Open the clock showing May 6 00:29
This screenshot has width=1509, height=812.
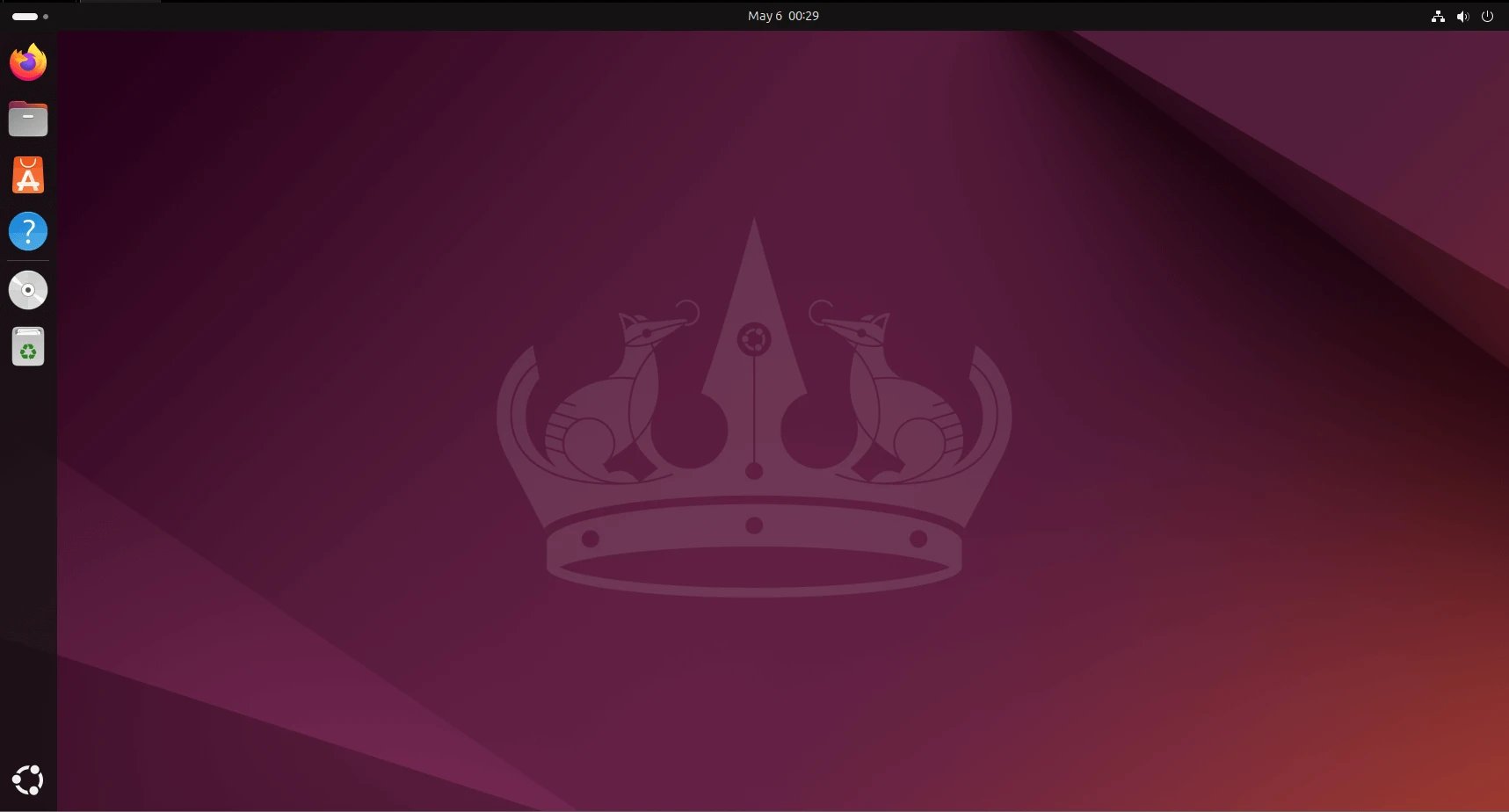pyautogui.click(x=783, y=16)
